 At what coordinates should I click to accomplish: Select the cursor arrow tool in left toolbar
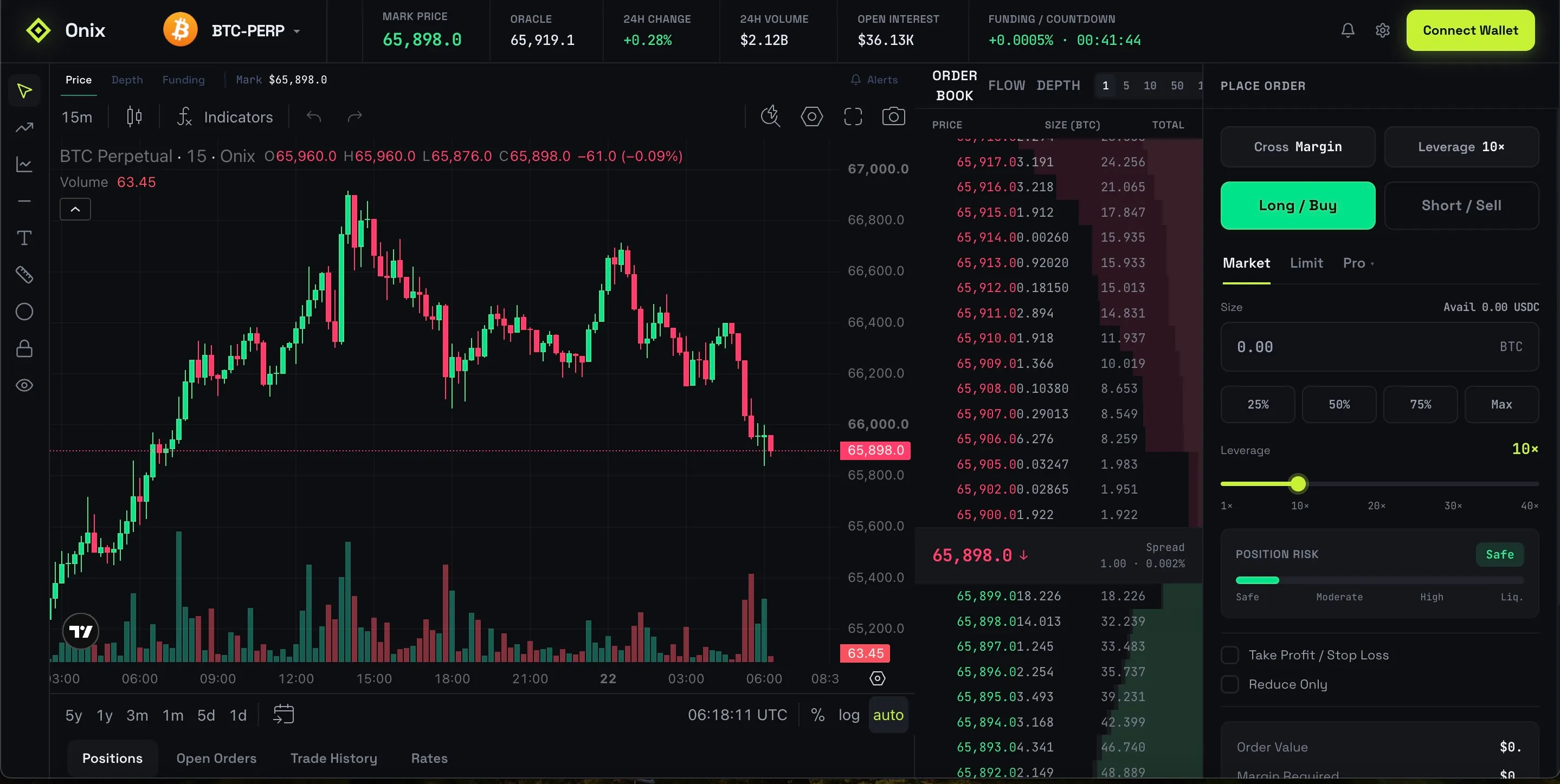pos(24,91)
